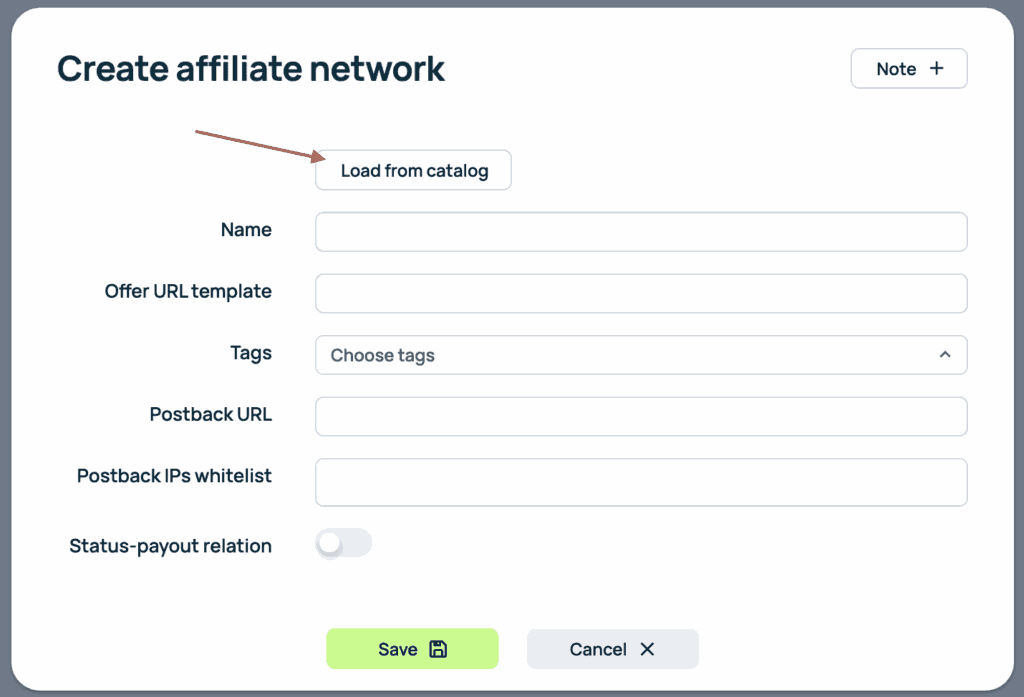Toggle the Status-payout relation switch
The height and width of the screenshot is (697, 1024).
coord(343,543)
